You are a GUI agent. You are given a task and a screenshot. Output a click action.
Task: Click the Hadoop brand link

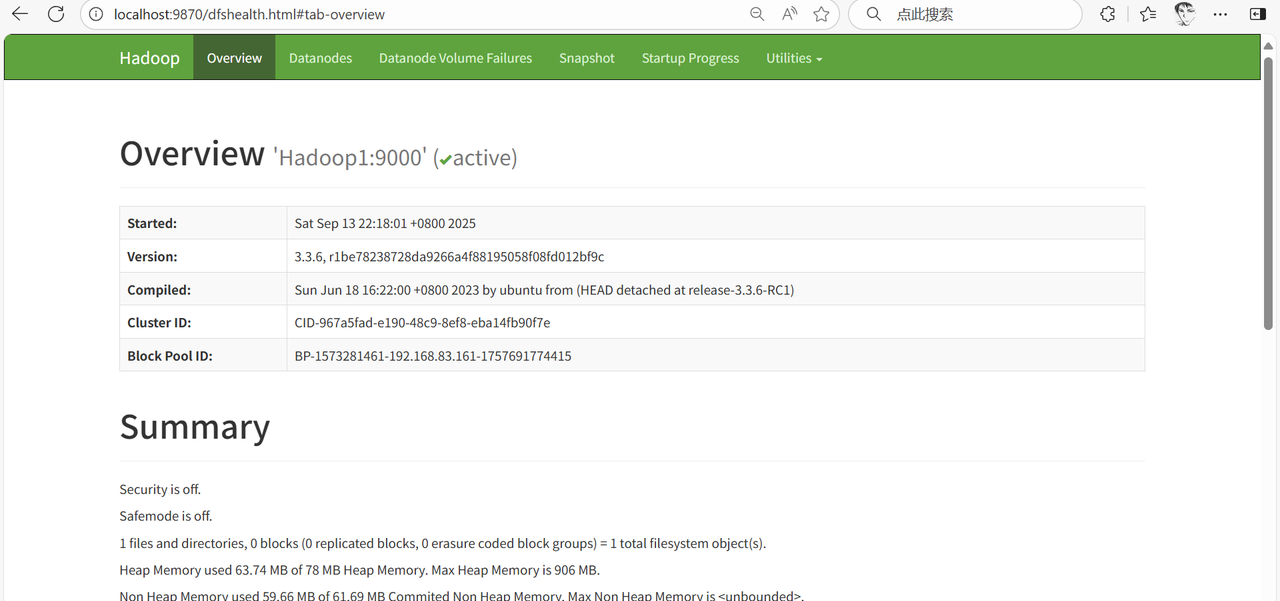pyautogui.click(x=149, y=57)
